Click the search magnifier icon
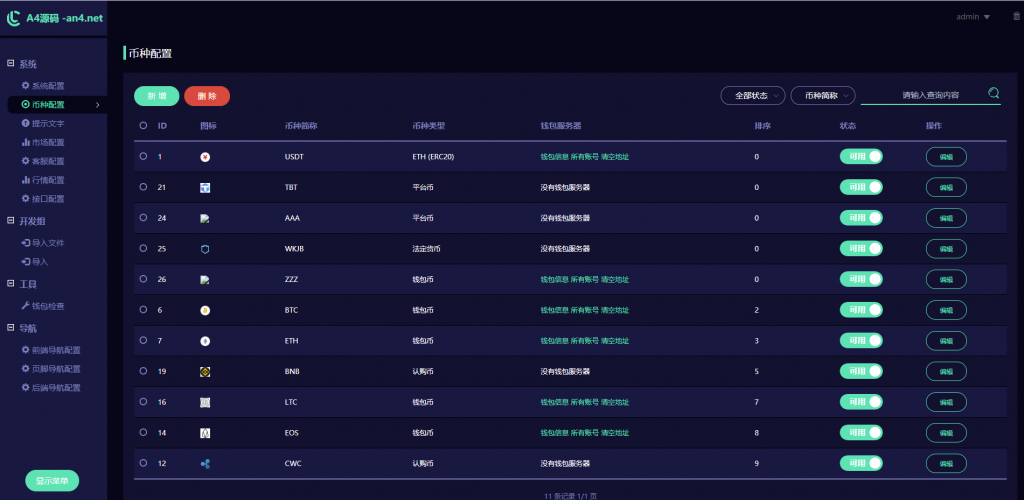 [x=993, y=94]
